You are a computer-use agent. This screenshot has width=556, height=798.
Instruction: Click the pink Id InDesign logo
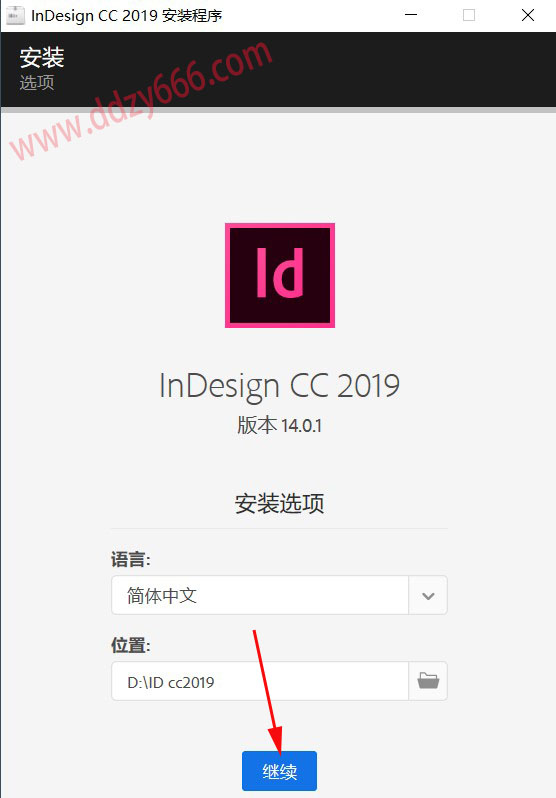coord(280,275)
